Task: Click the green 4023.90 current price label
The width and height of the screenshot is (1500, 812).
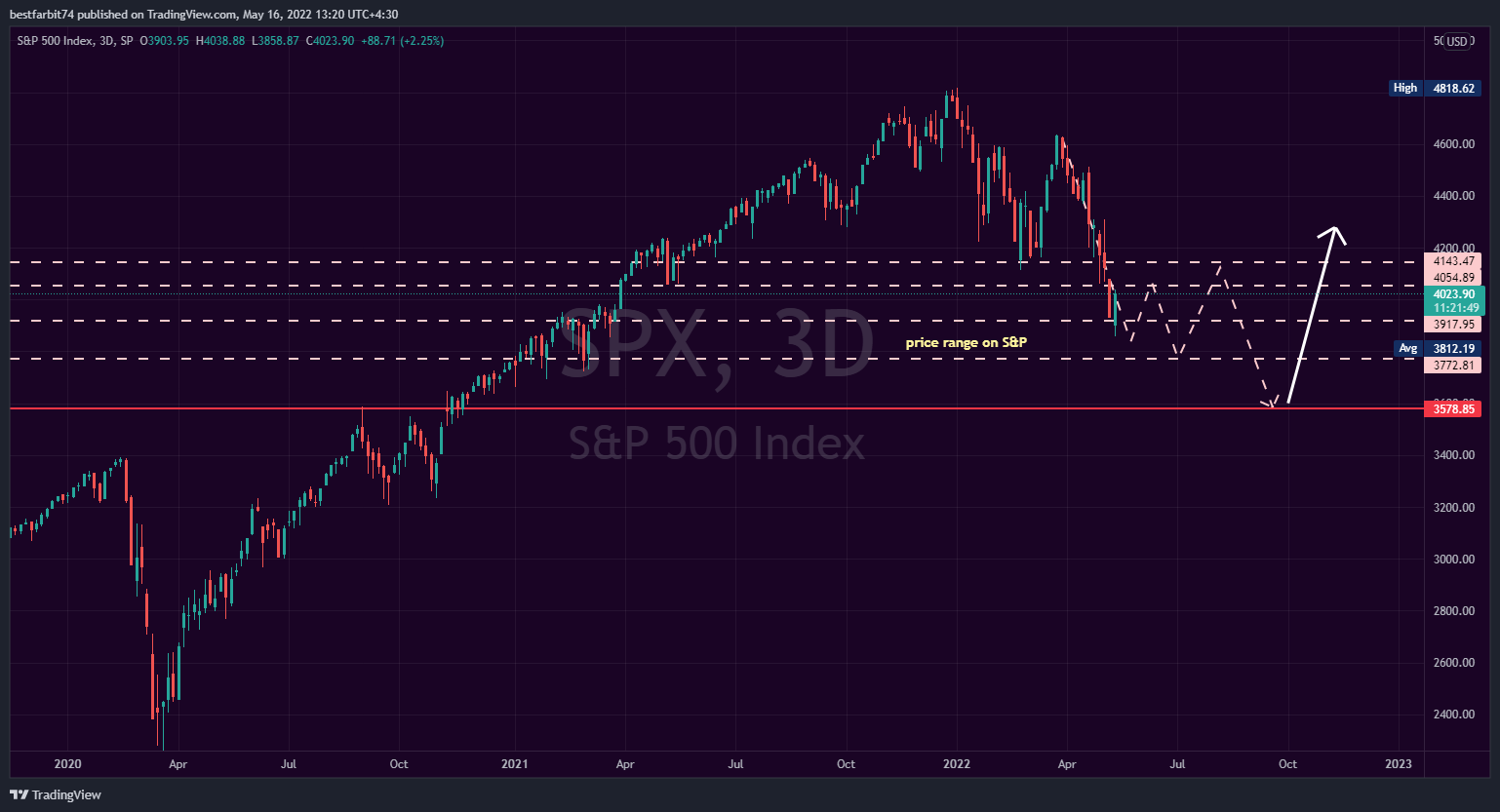Action: pos(1454,294)
